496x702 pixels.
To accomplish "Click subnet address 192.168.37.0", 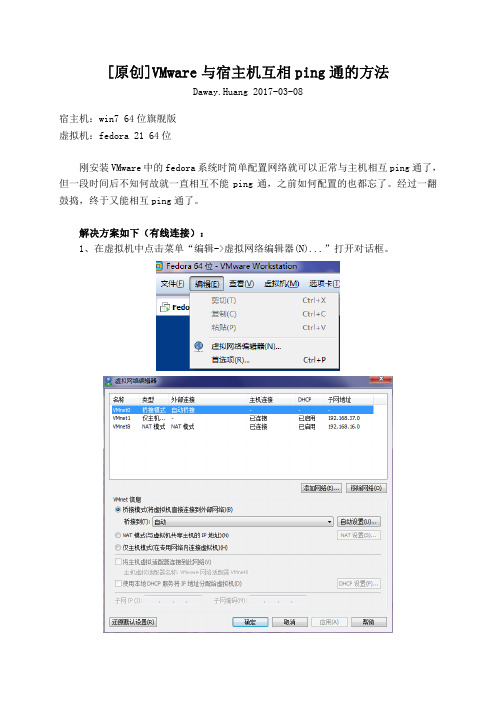I will 344,418.
